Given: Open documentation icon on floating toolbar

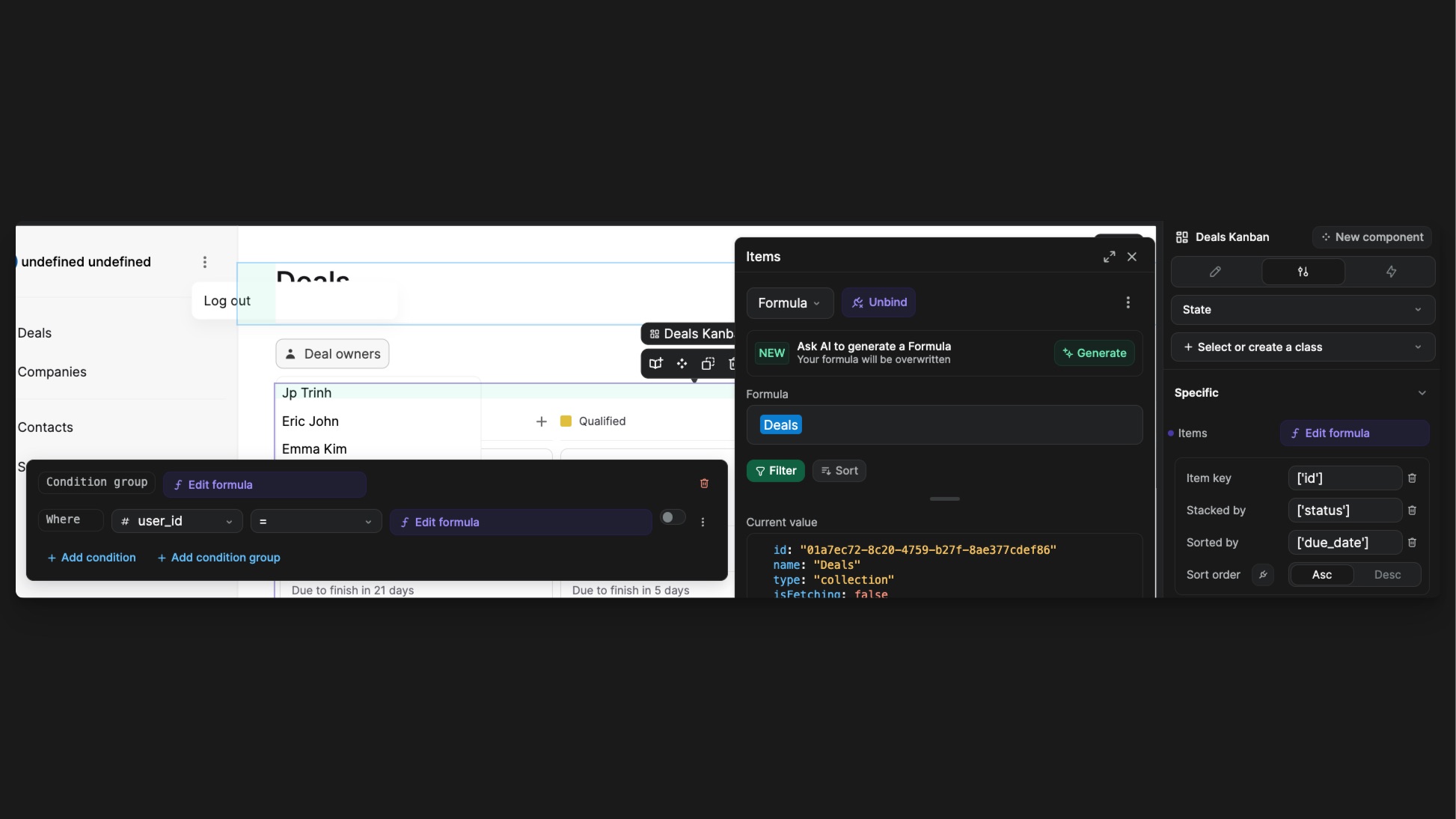Looking at the screenshot, I should 655,363.
